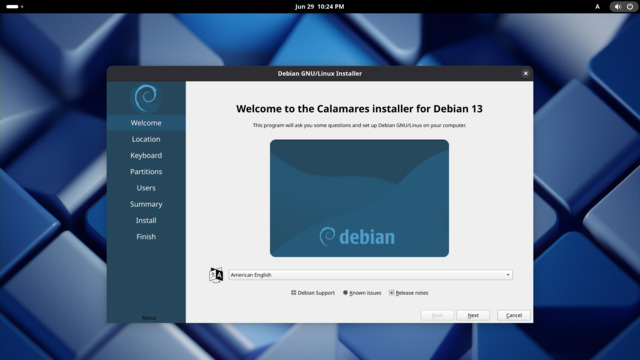Open the volume icon in top bar

coord(618,7)
